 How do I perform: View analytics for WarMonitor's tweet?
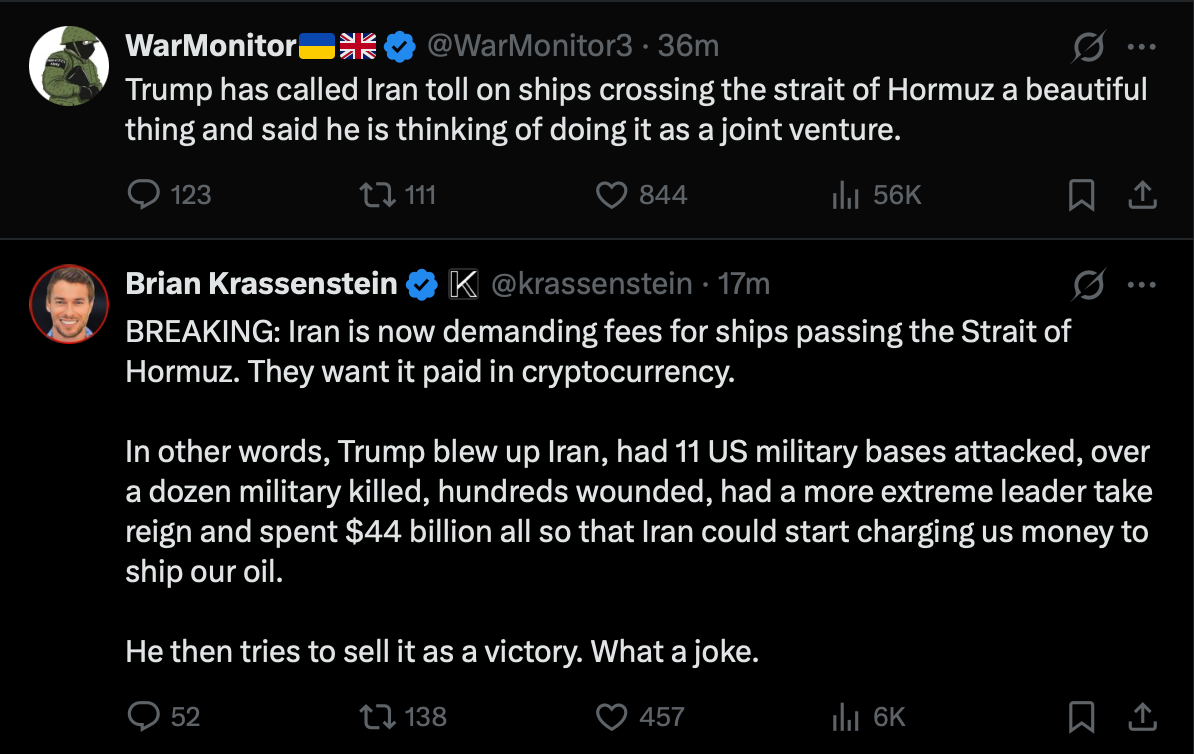845,194
